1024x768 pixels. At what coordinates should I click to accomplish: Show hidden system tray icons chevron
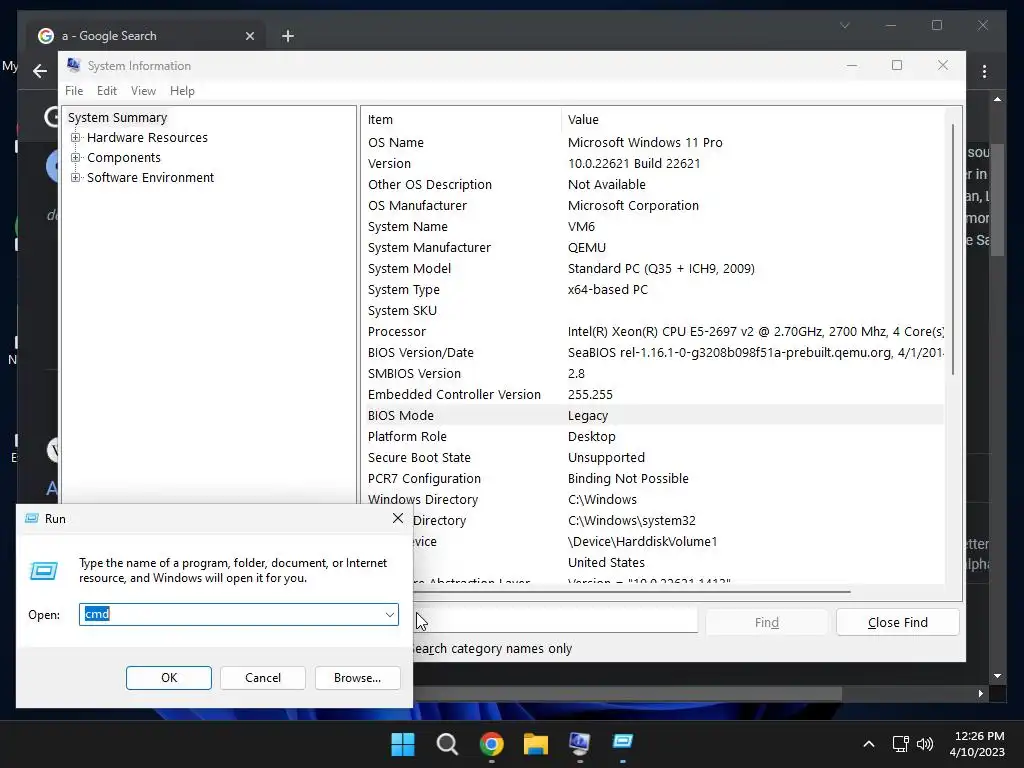point(869,744)
